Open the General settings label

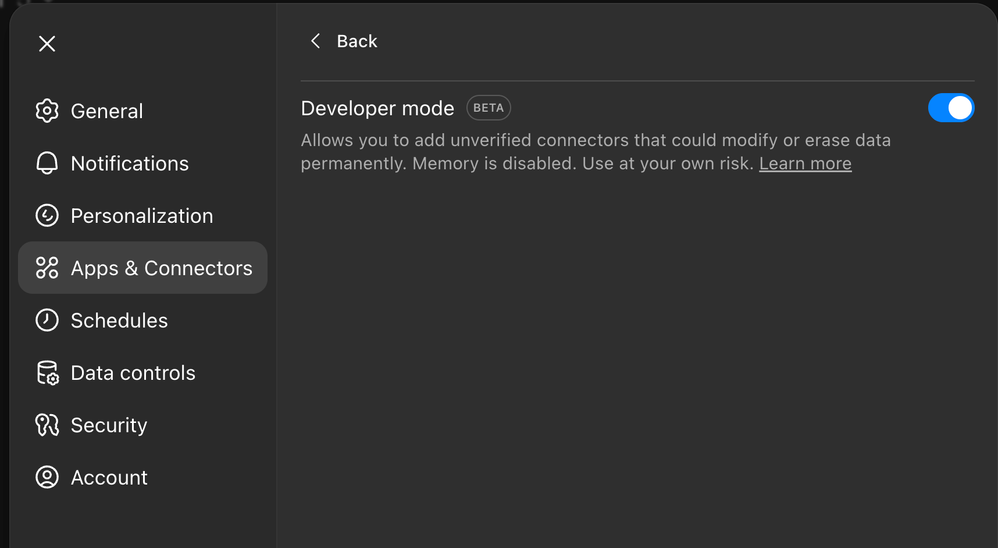pos(107,111)
